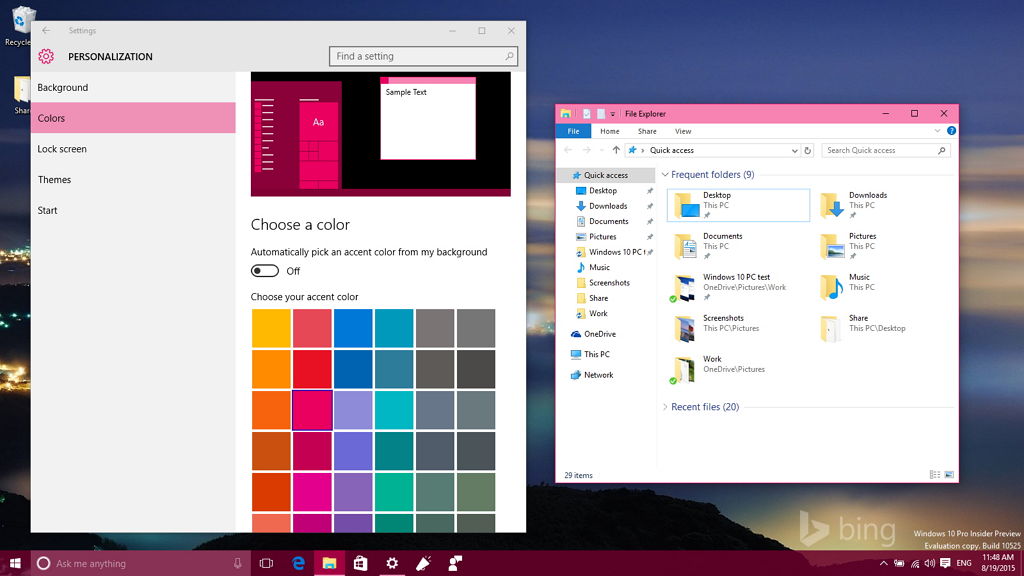Switch to the View ribbon tab

click(x=684, y=131)
